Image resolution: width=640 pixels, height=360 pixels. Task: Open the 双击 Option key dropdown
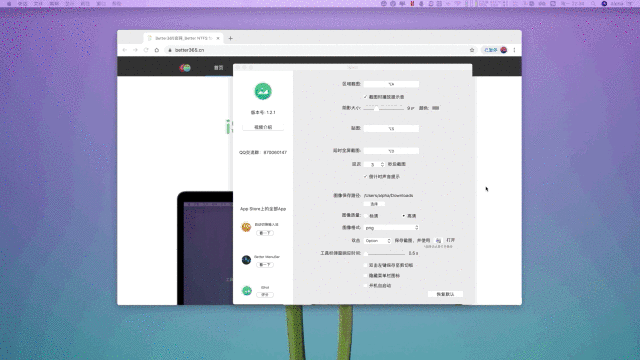(x=378, y=241)
